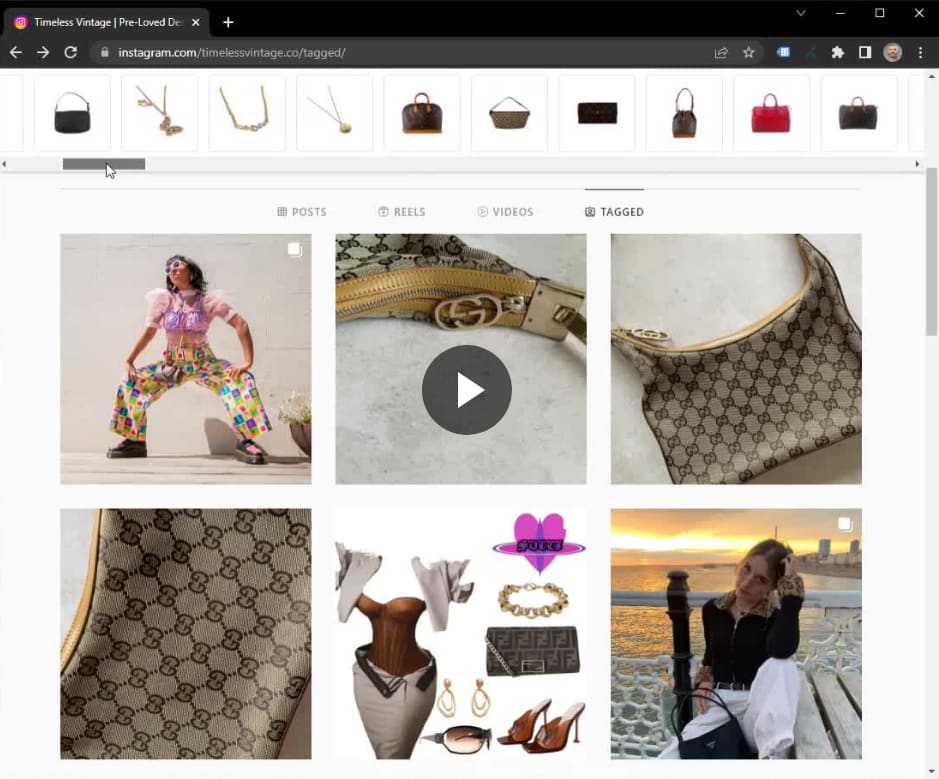Open the black duffle handbag product thumbnail
Screen dimensions: 939x779
click(859, 113)
